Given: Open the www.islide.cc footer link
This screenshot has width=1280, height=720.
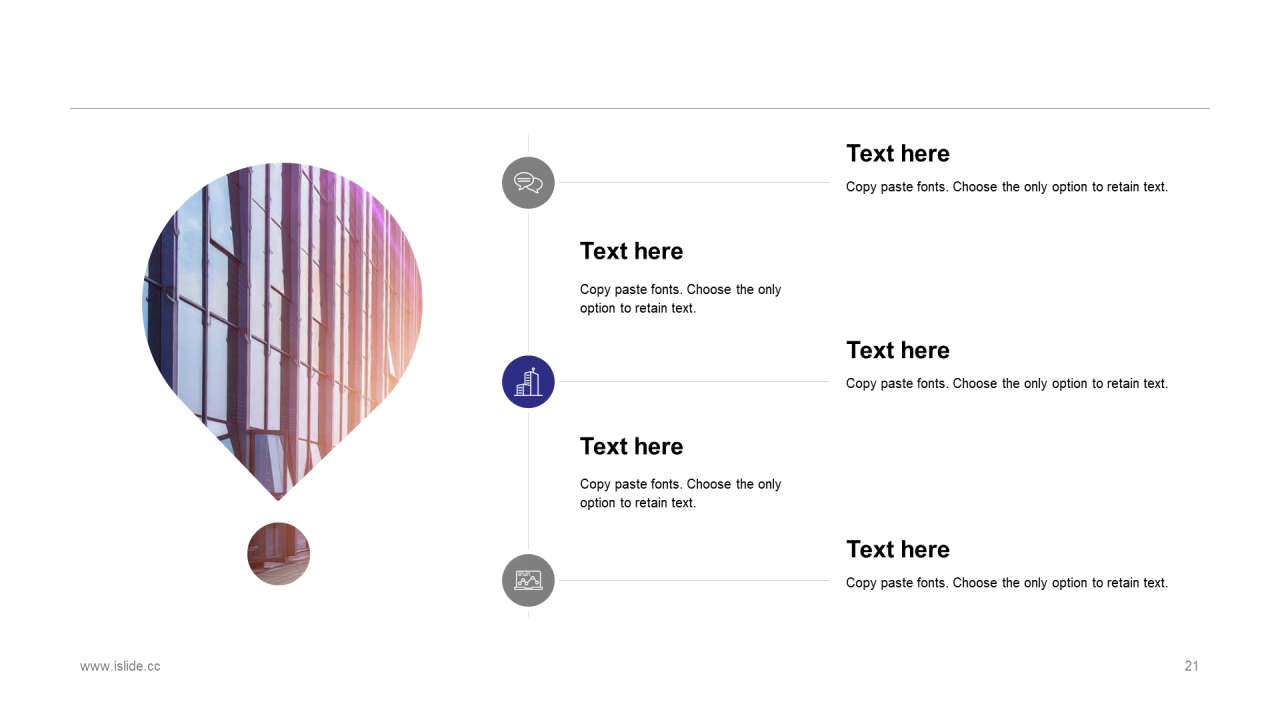Looking at the screenshot, I should [120, 666].
